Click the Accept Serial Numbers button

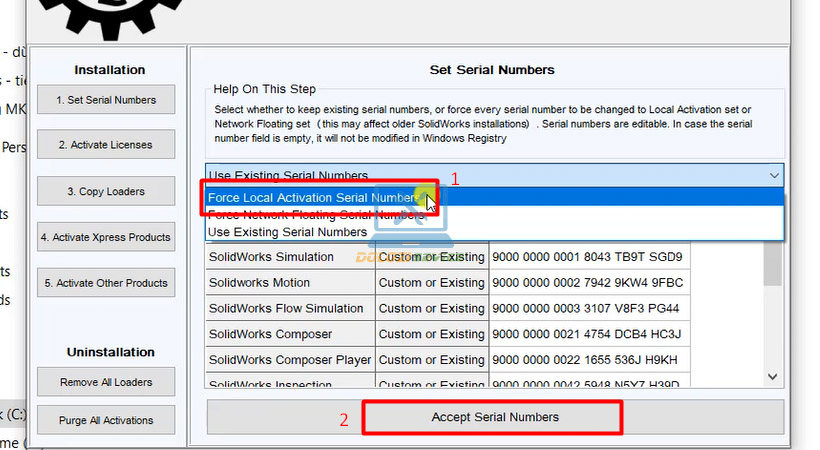click(494, 417)
